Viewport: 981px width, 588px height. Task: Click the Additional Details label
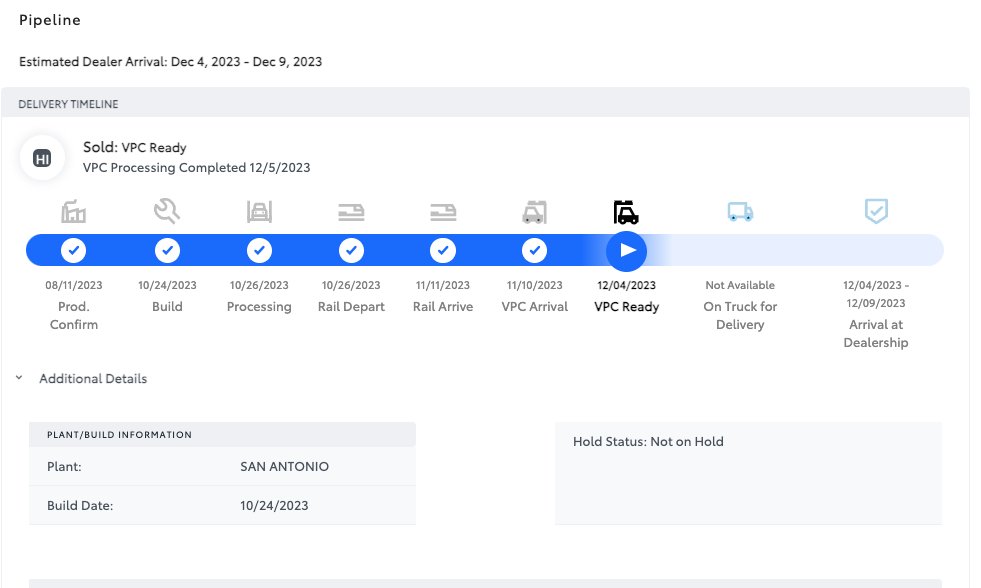click(x=93, y=378)
